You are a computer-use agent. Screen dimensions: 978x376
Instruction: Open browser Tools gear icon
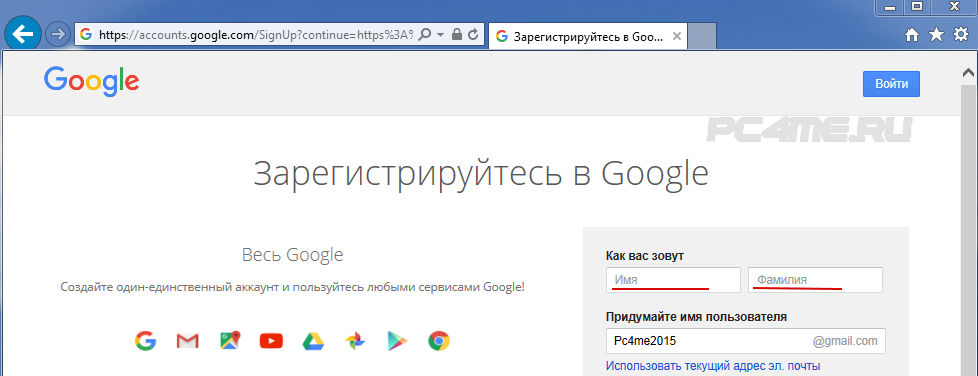click(x=961, y=35)
